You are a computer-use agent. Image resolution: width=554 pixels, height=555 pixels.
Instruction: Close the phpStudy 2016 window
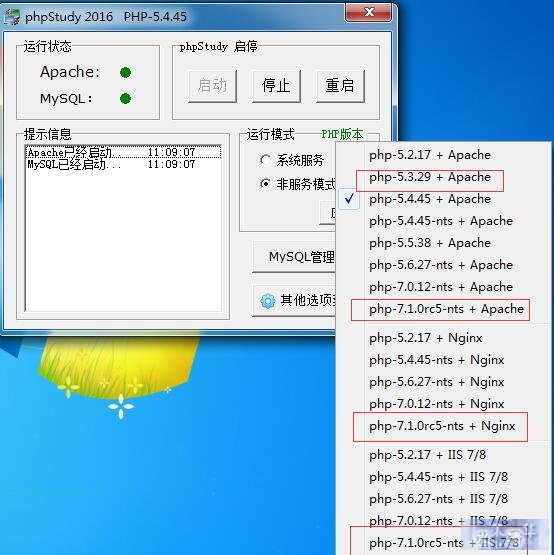[368, 13]
